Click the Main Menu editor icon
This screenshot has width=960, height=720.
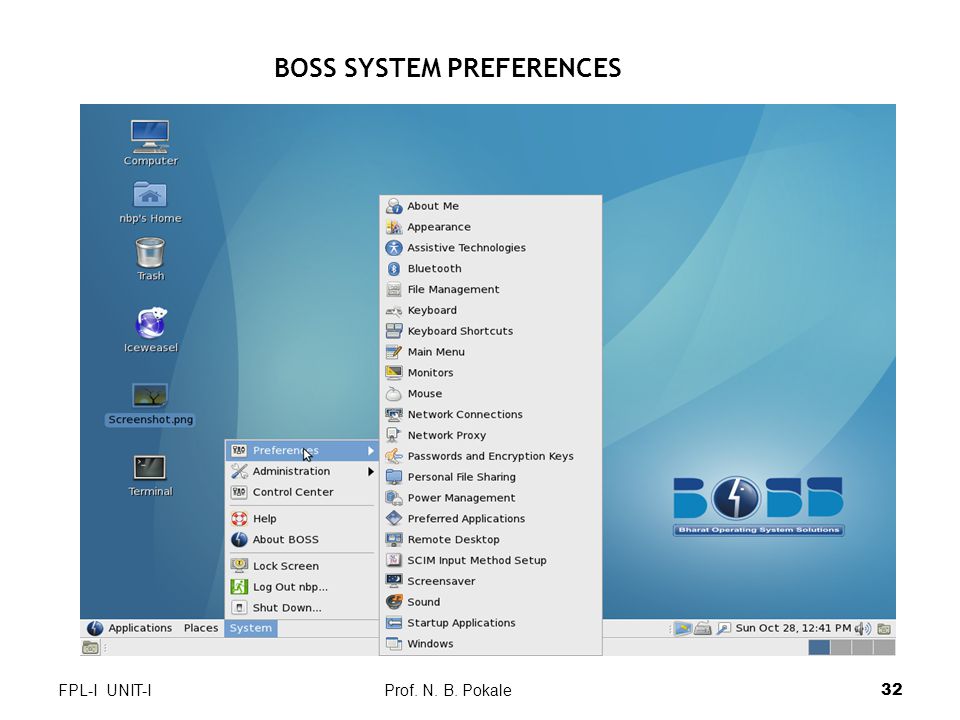tap(394, 352)
